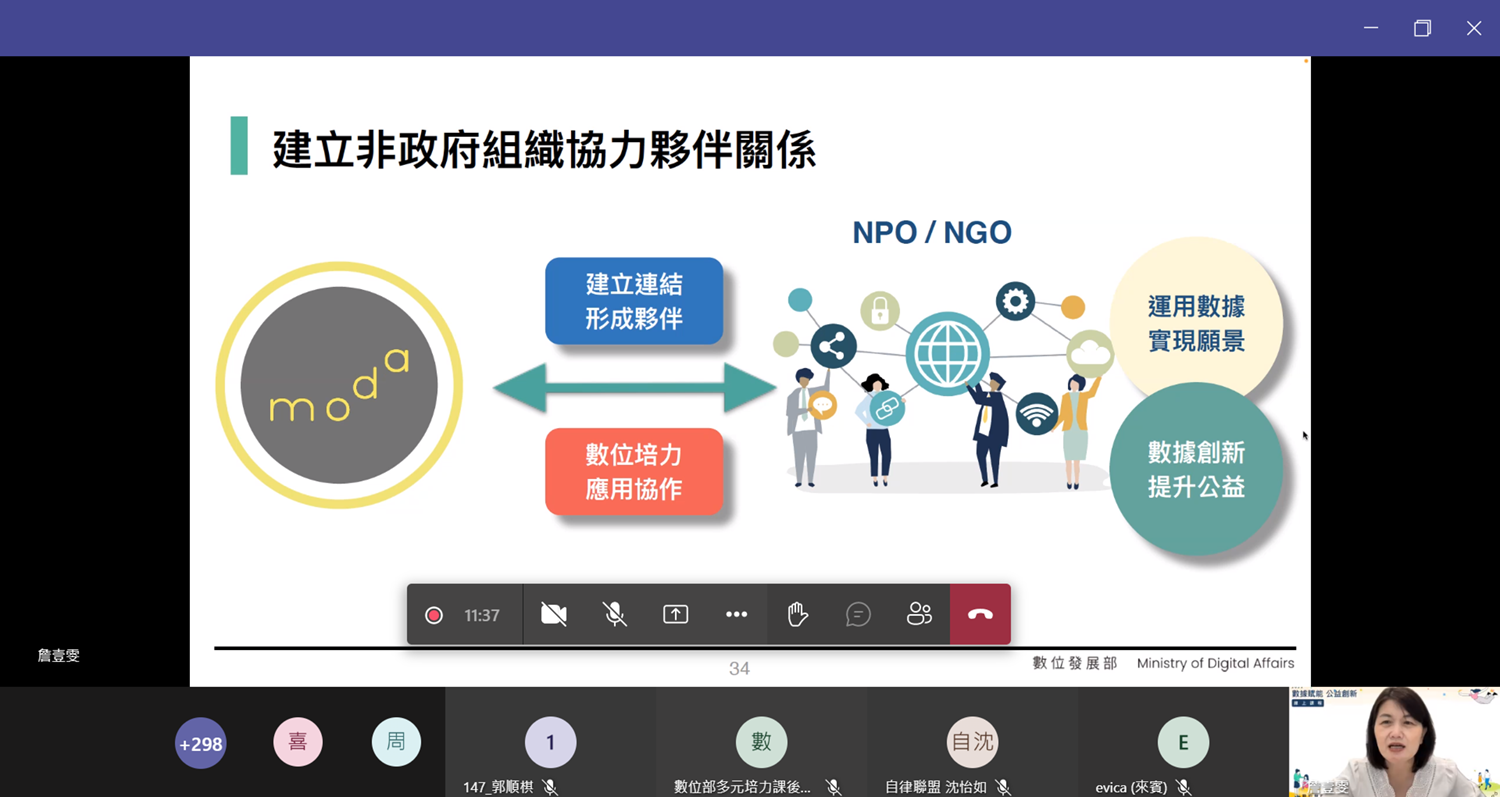Raise your hand in the meeting
The image size is (1500, 797).
(797, 615)
